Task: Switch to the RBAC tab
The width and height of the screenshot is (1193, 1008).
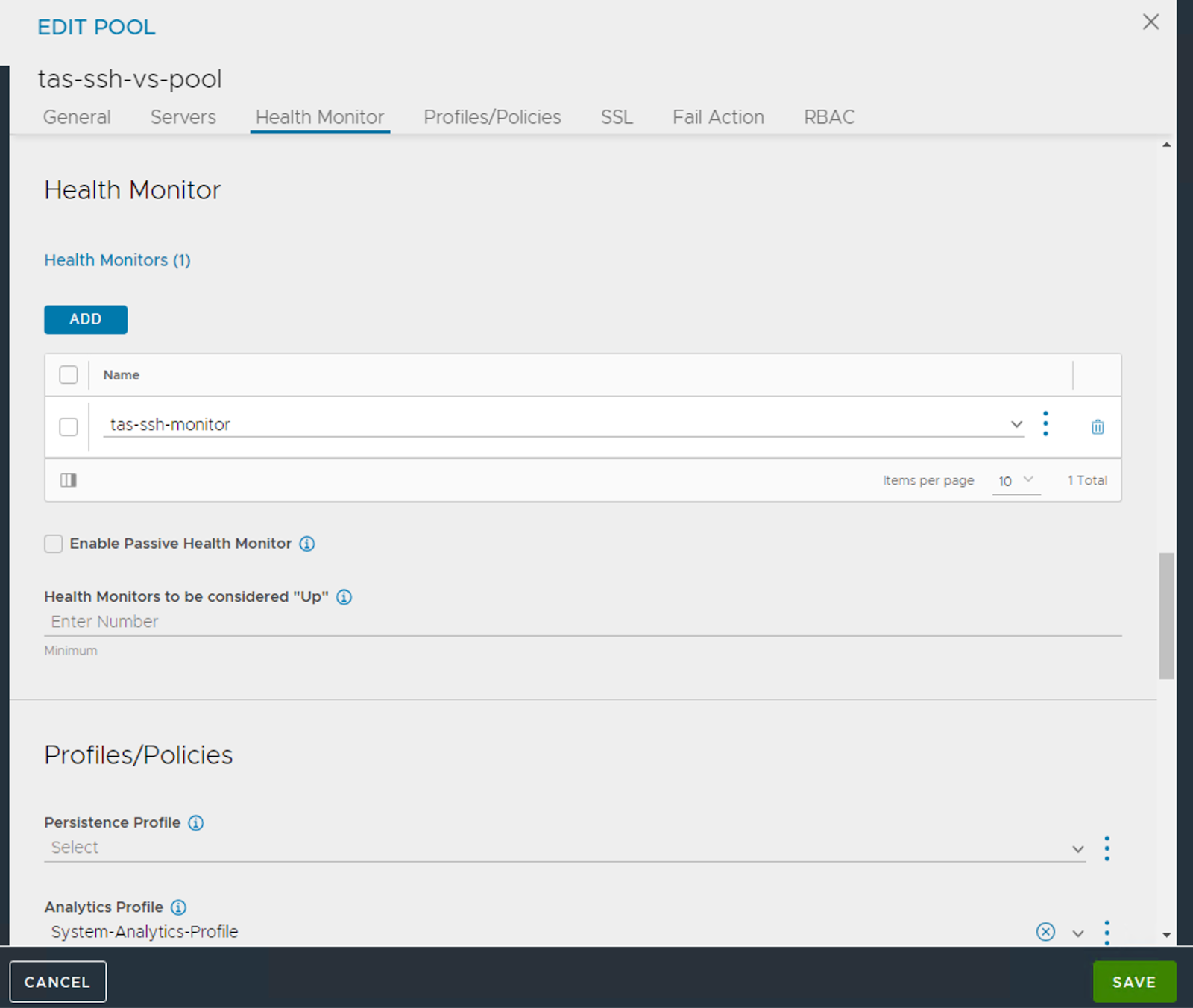Action: (829, 117)
